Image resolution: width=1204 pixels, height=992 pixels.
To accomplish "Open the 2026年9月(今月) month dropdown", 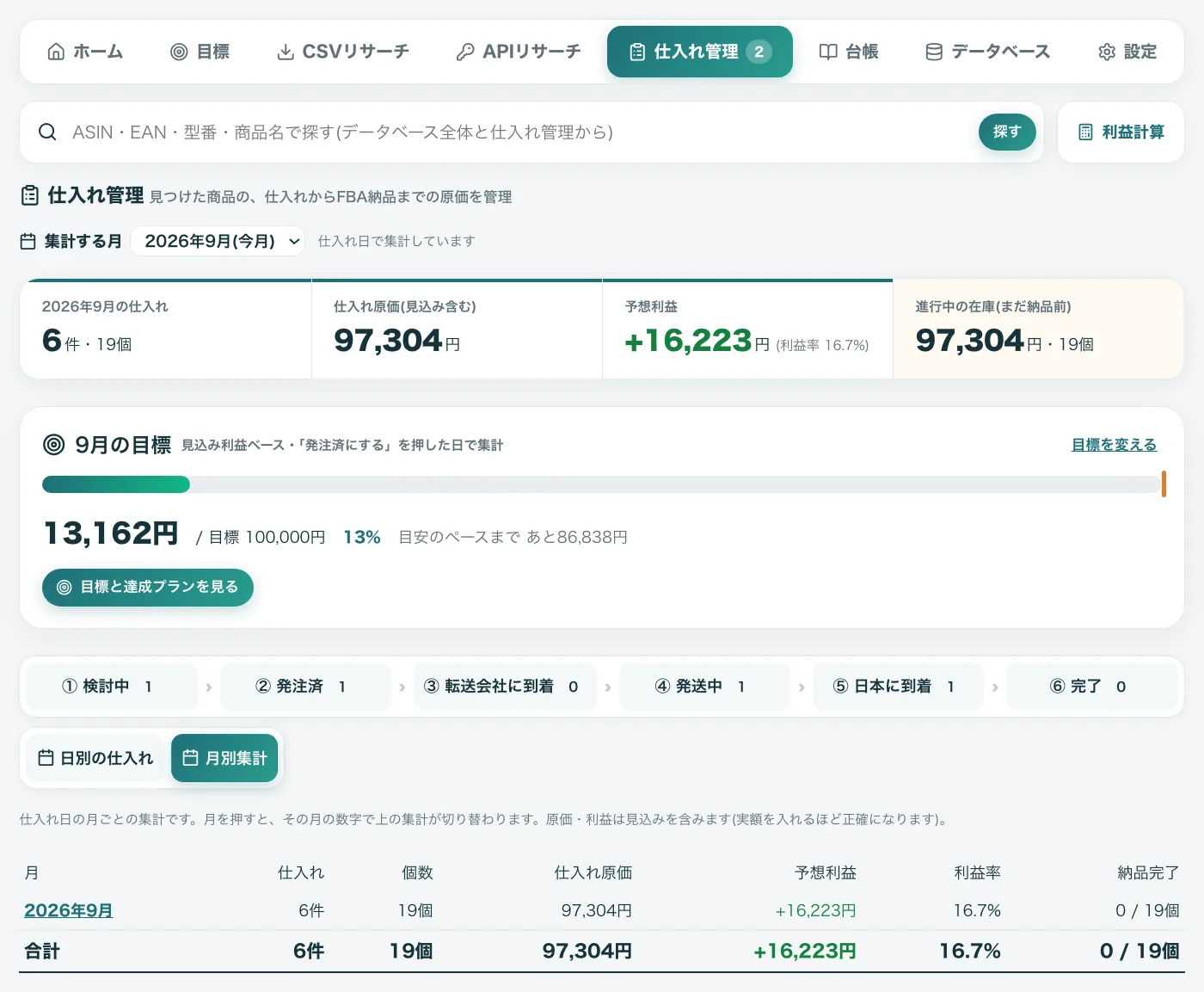I will click(x=218, y=242).
